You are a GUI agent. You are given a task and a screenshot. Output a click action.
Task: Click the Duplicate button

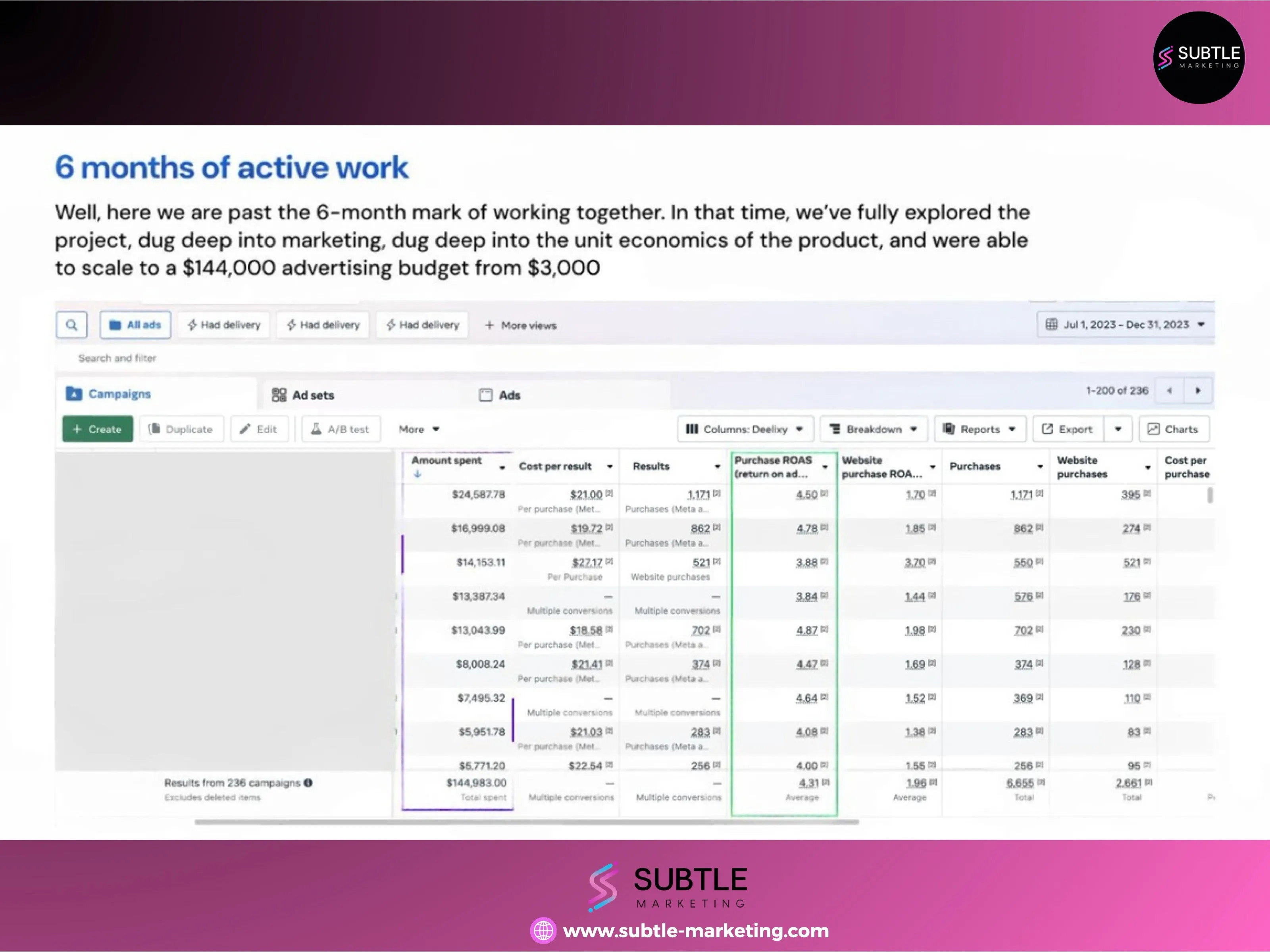tap(181, 429)
